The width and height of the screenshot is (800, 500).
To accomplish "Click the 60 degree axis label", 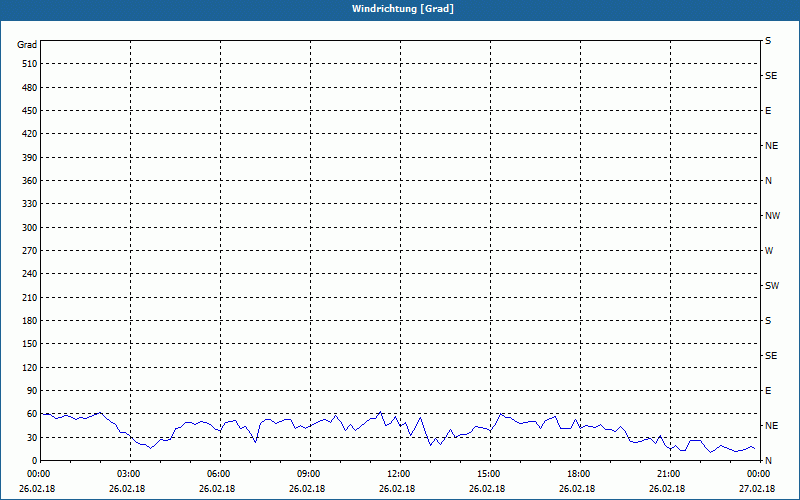I will click(x=32, y=413).
